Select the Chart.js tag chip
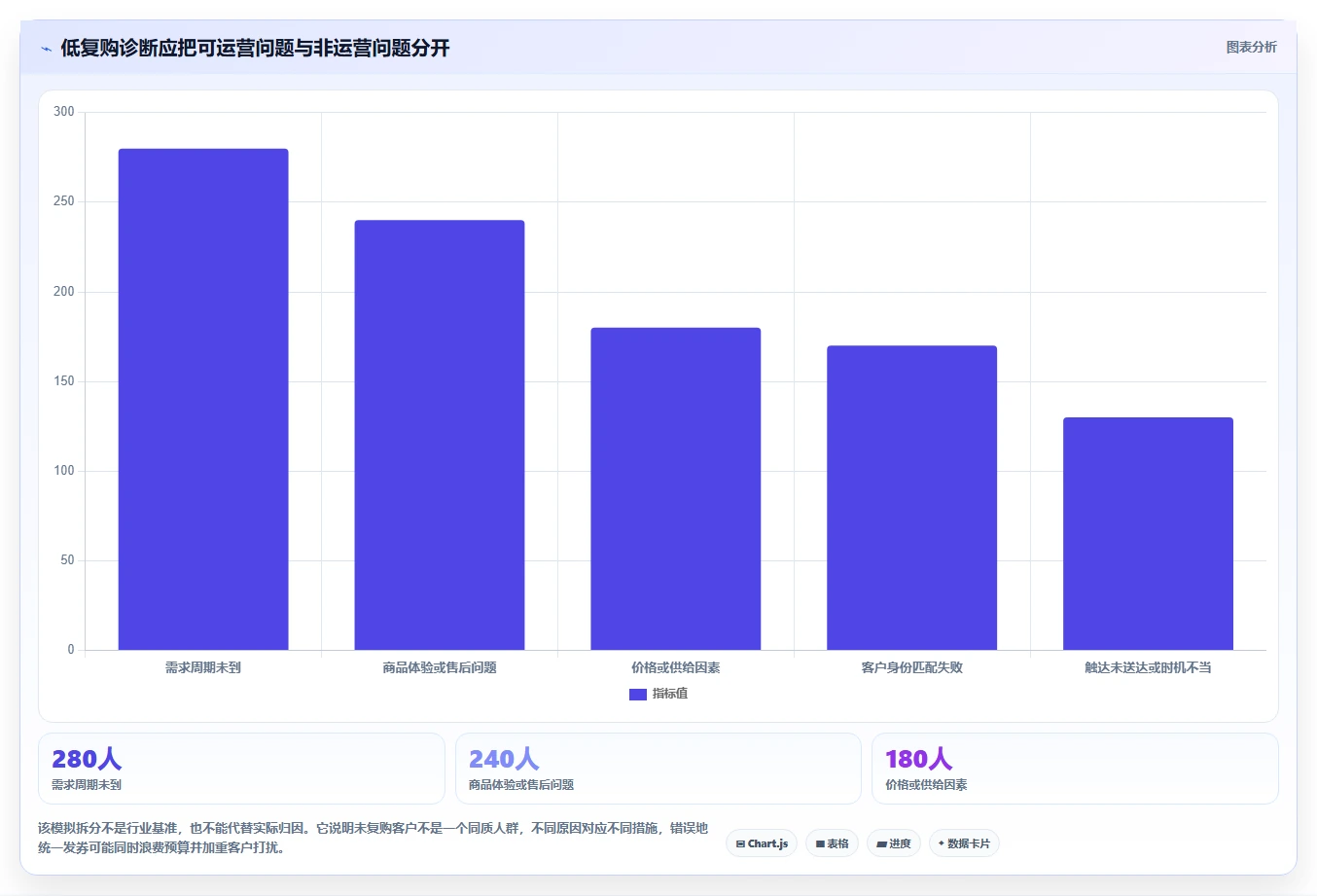1317x896 pixels. (762, 843)
